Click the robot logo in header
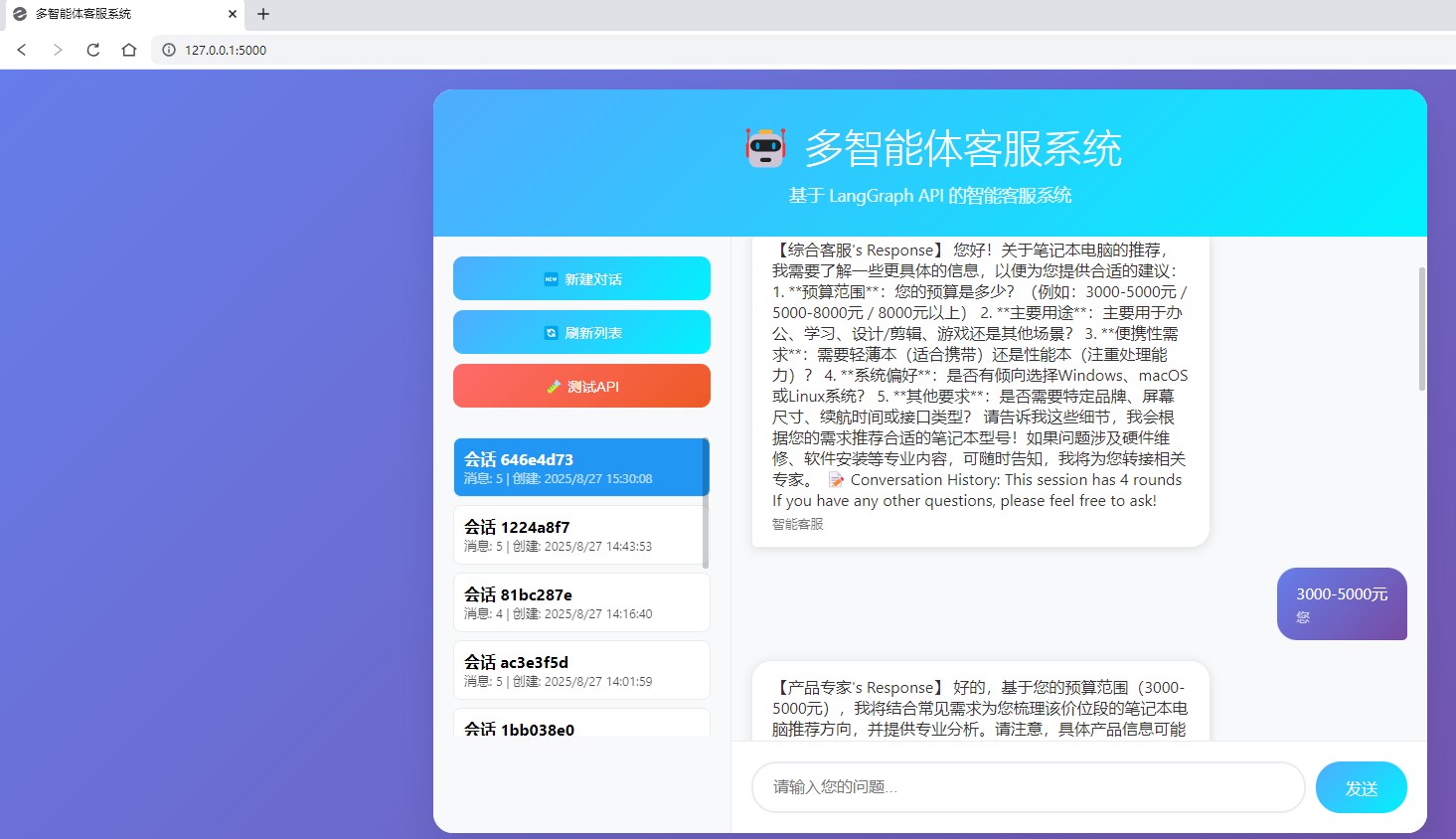This screenshot has width=1456, height=839. tap(765, 148)
